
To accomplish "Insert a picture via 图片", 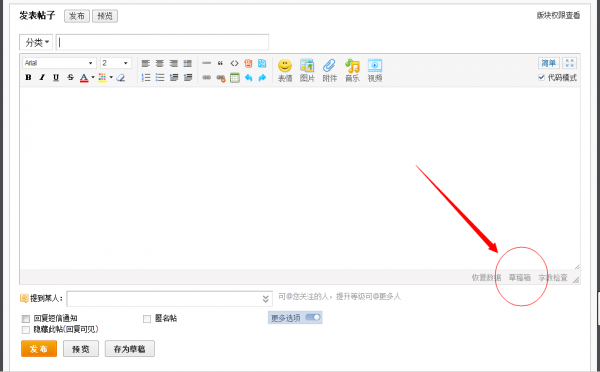I will pos(307,70).
